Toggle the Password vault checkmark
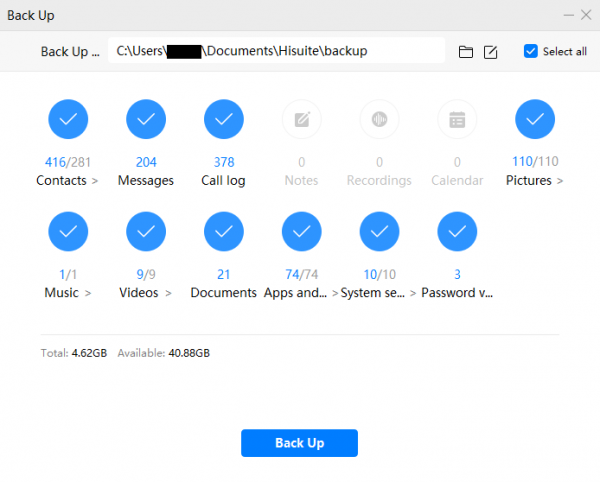This screenshot has height=482, width=600. [x=457, y=232]
